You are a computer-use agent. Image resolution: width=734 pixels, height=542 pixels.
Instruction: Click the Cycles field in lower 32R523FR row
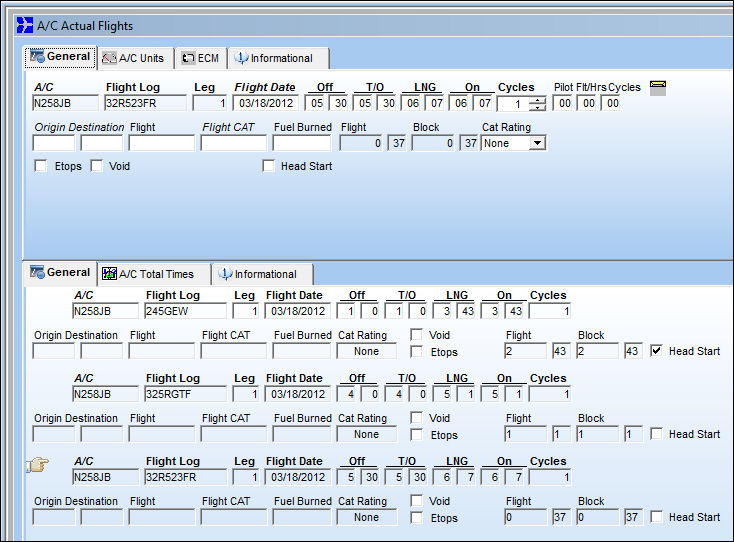point(550,477)
